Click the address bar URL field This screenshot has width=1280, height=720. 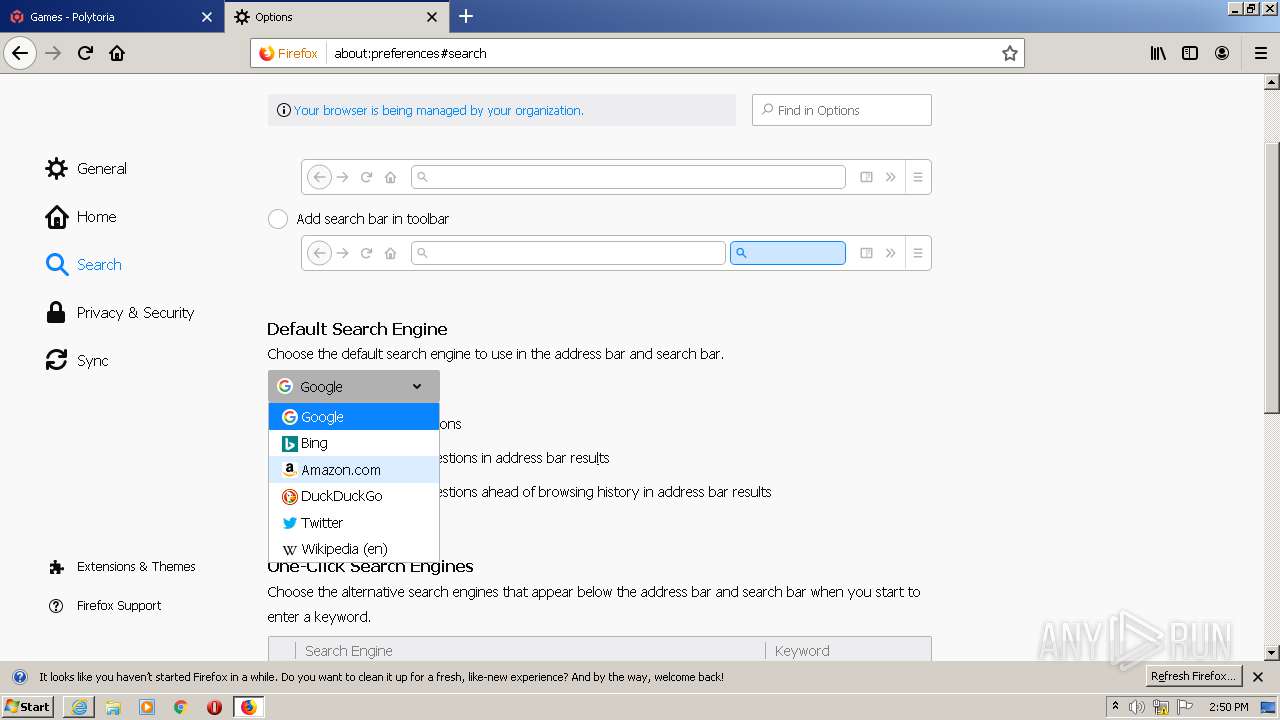coord(660,53)
